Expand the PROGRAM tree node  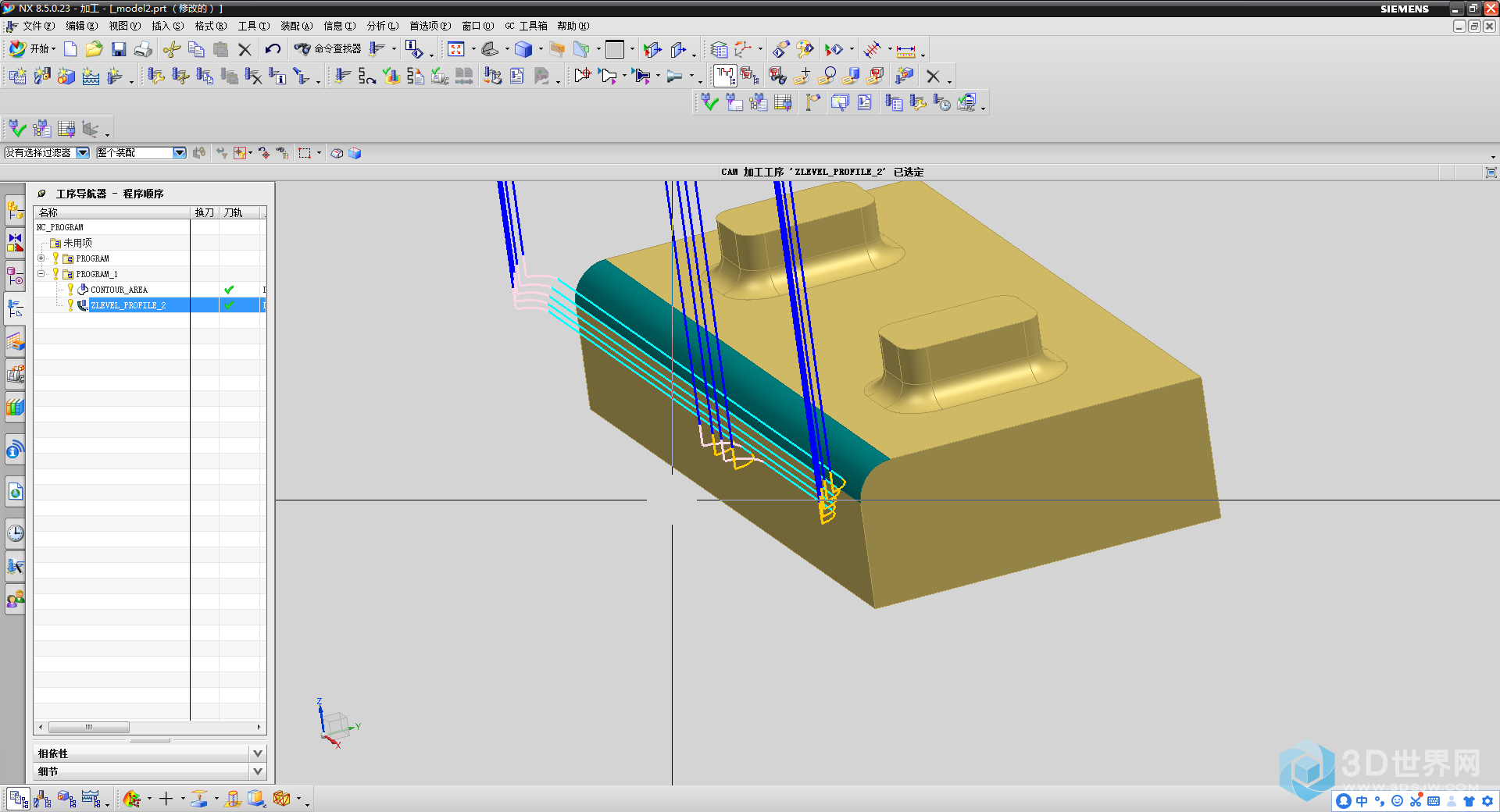(41, 258)
